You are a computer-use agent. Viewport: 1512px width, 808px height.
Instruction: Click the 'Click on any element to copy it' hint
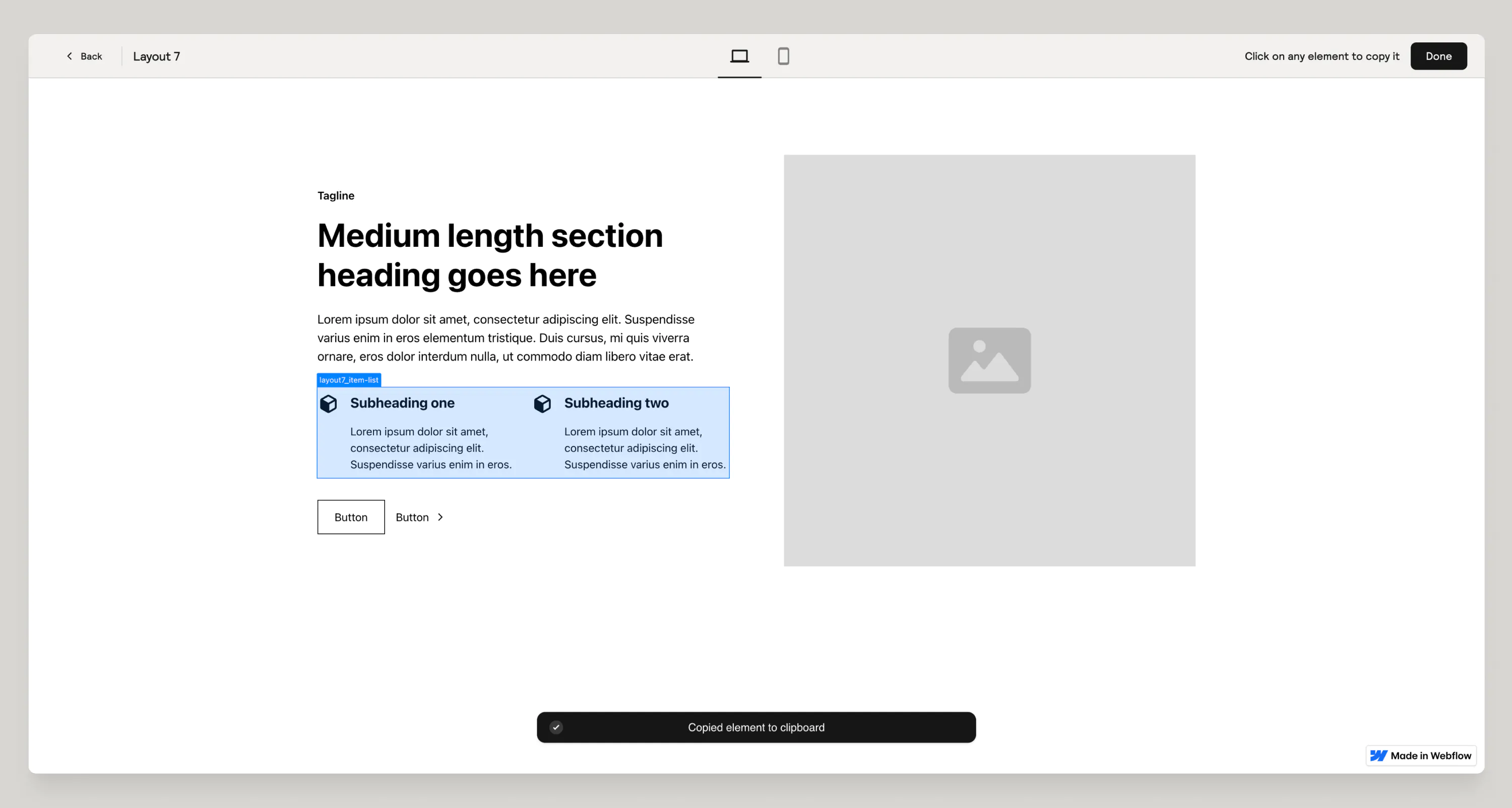pyautogui.click(x=1322, y=56)
